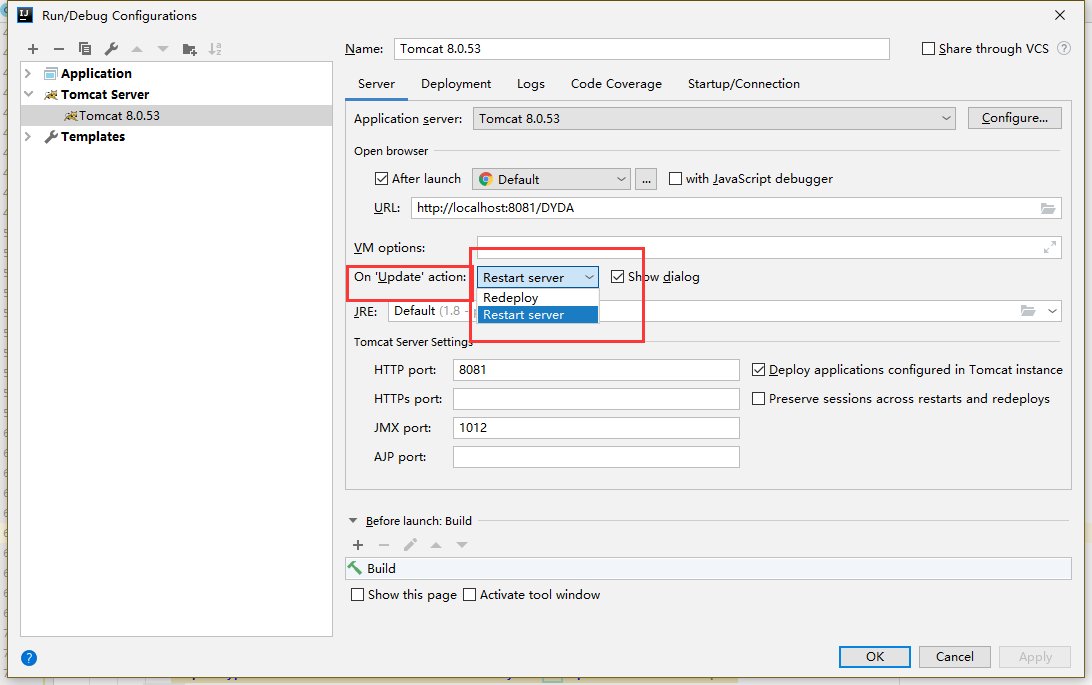Close the Run/Debug Configurations dialog
Image resolution: width=1092 pixels, height=685 pixels.
(1060, 15)
